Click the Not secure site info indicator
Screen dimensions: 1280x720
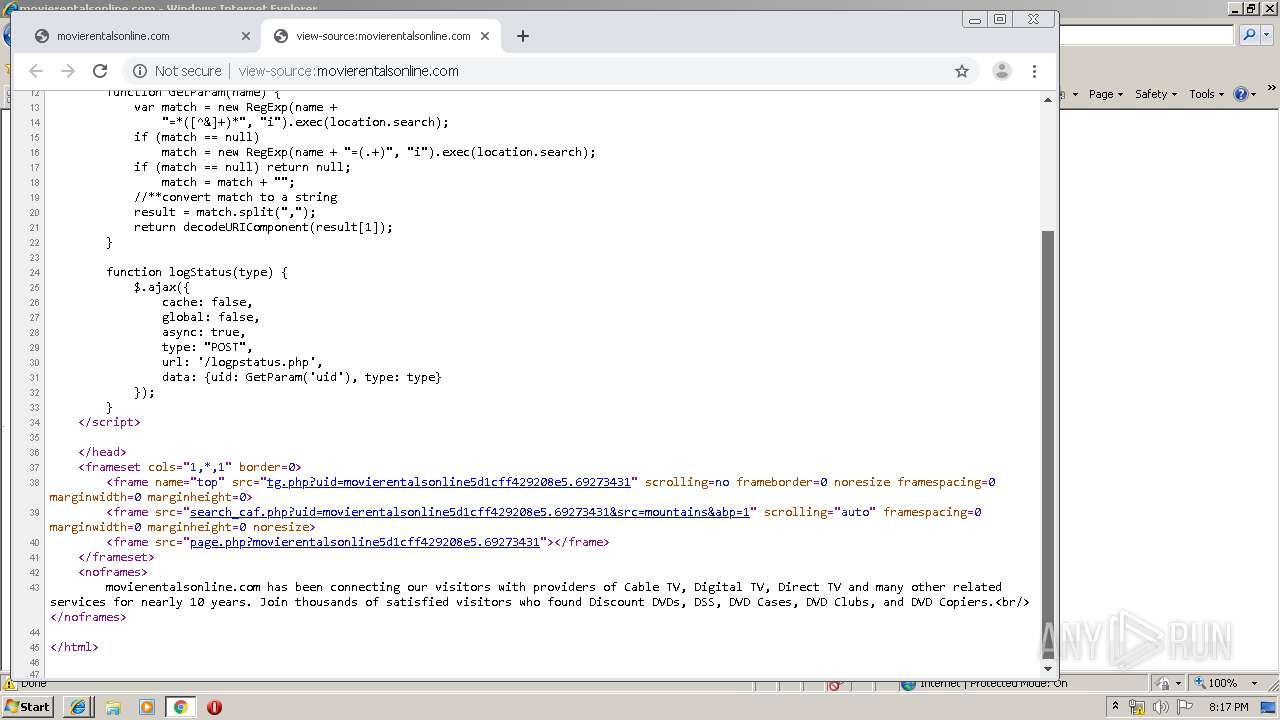click(176, 71)
